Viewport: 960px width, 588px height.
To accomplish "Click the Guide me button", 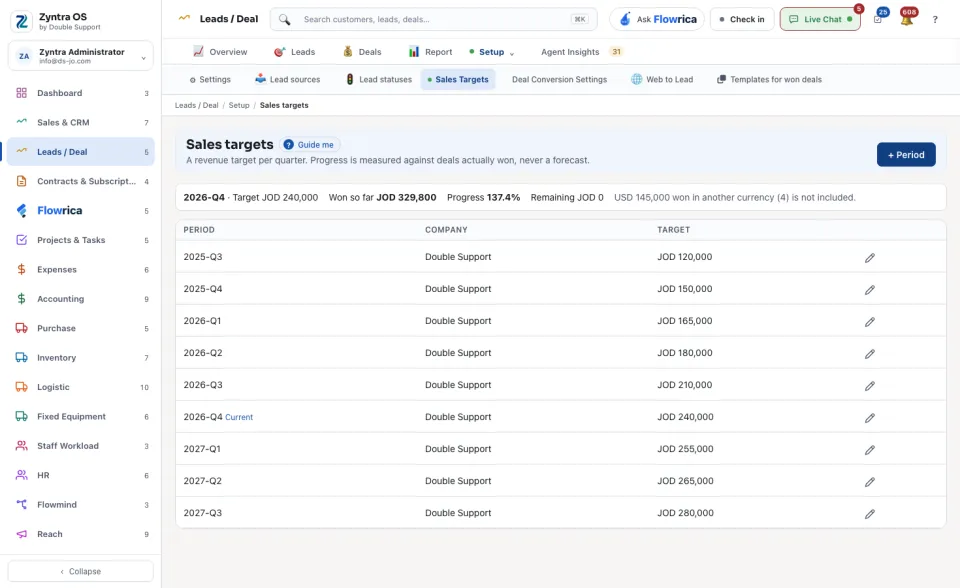I will pyautogui.click(x=310, y=145).
